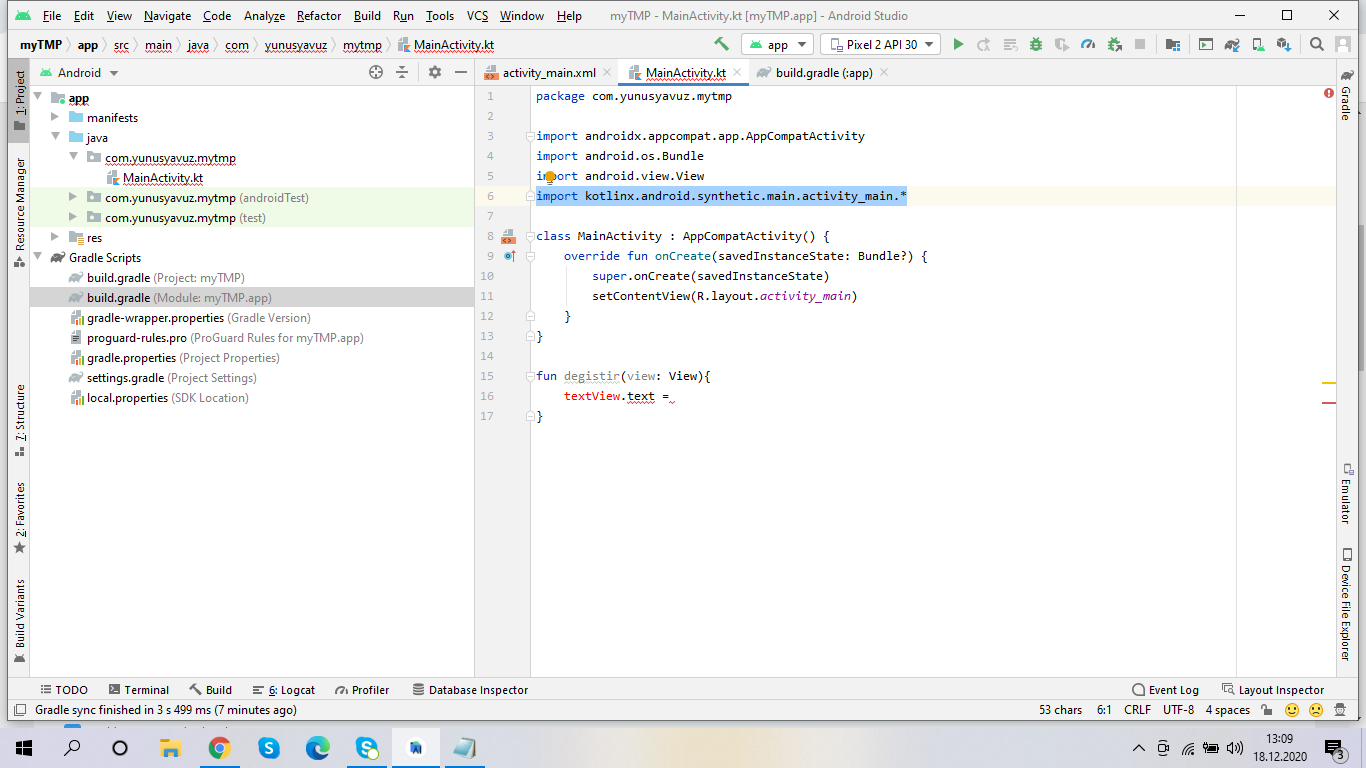Open the TODO tool window
1366x768 pixels.
point(64,690)
